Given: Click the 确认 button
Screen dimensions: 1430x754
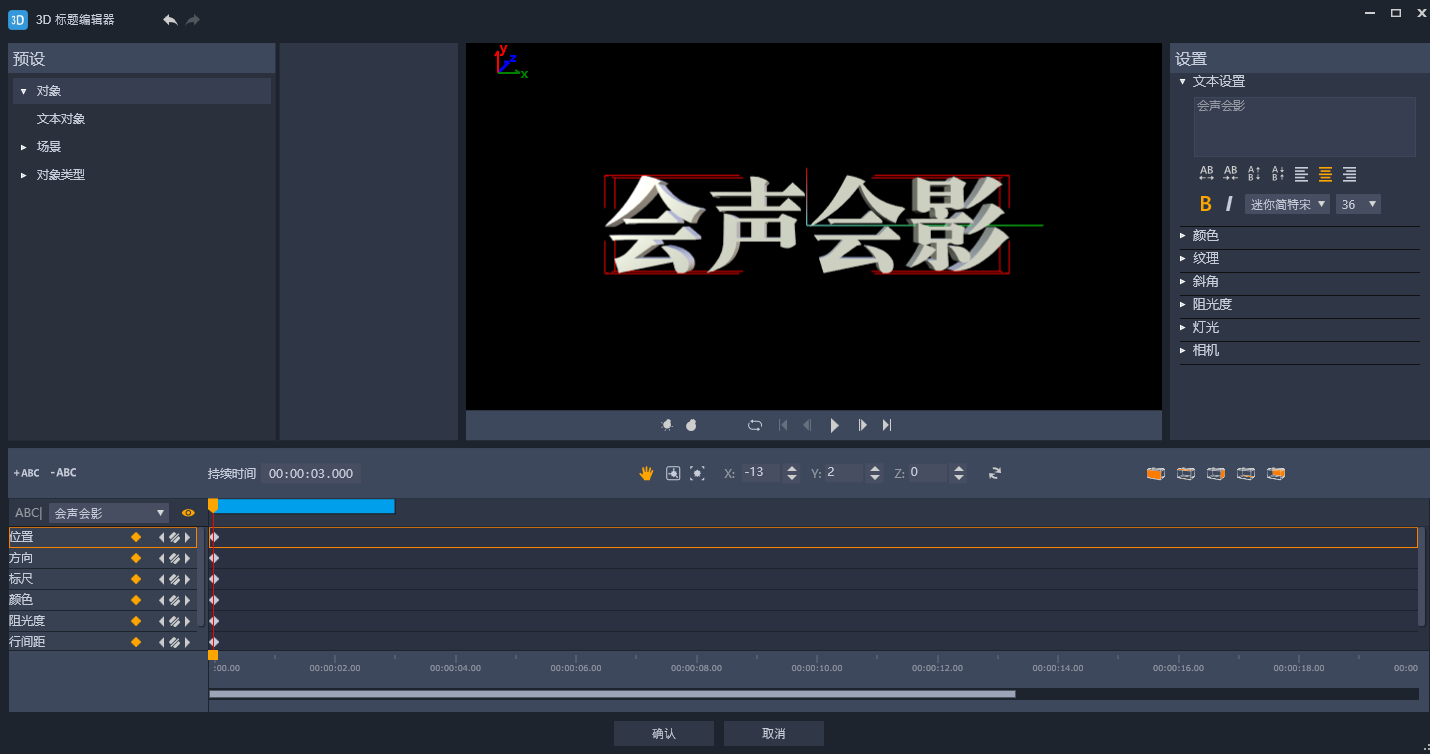Looking at the screenshot, I should tap(664, 734).
